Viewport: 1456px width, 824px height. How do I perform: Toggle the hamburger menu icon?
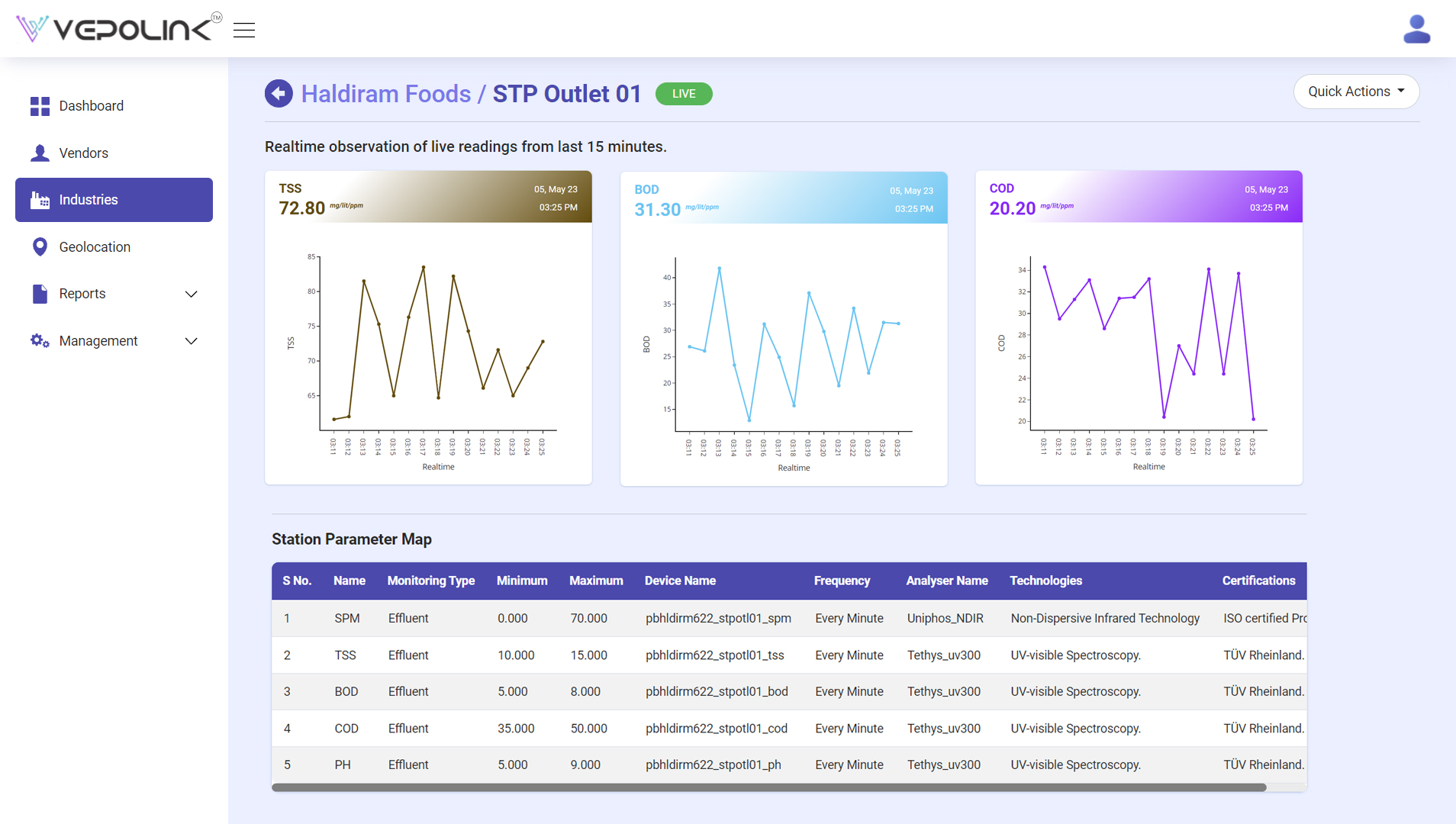[x=244, y=31]
